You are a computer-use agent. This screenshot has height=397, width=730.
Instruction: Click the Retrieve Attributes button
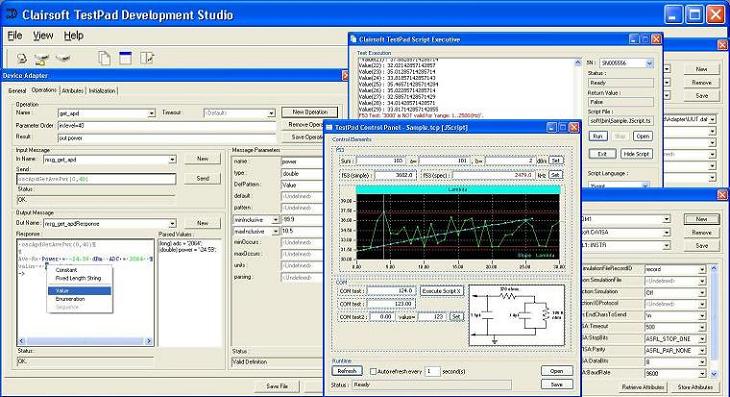tap(642, 387)
